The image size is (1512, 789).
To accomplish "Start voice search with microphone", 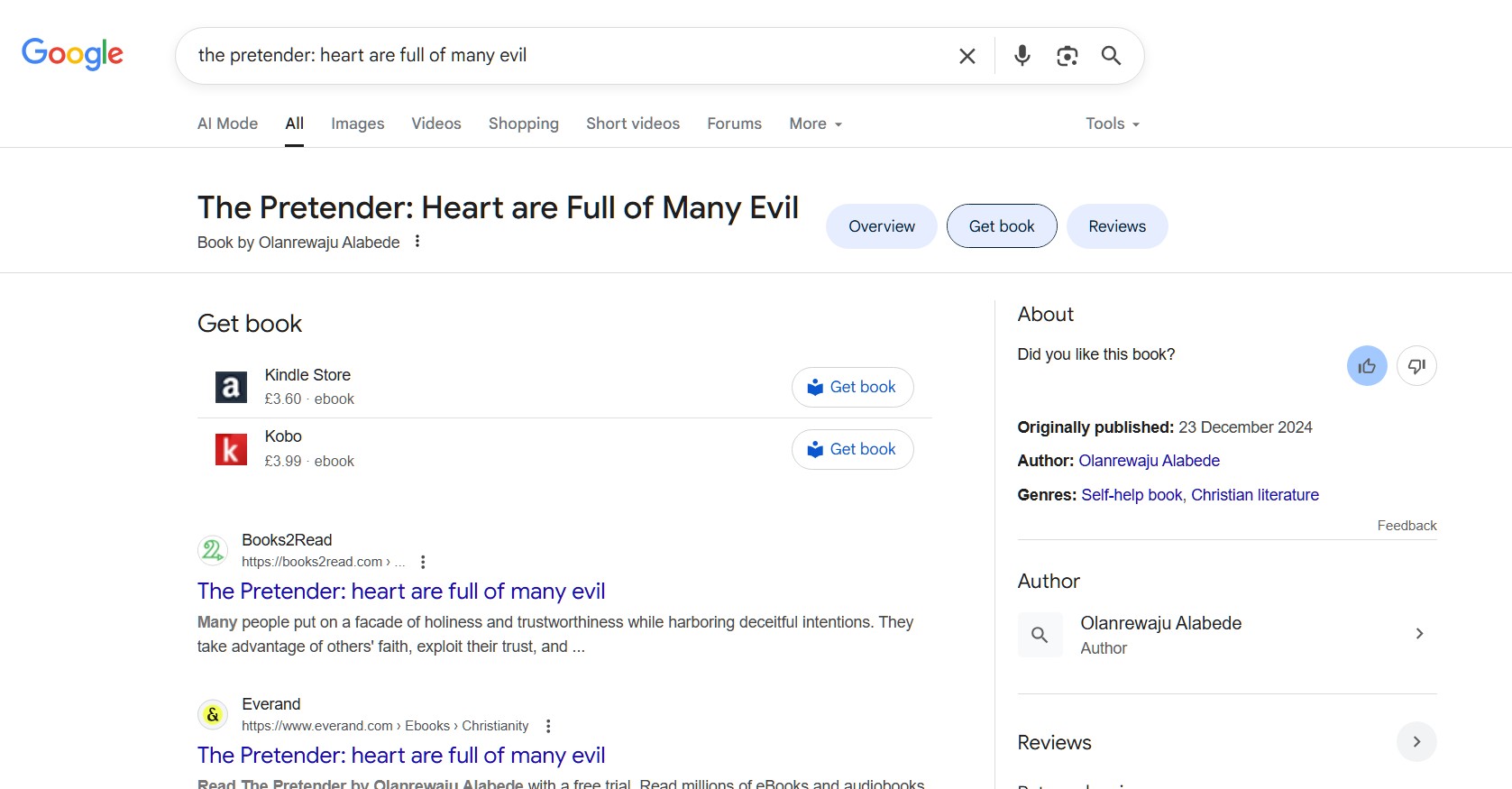I will [x=1022, y=56].
